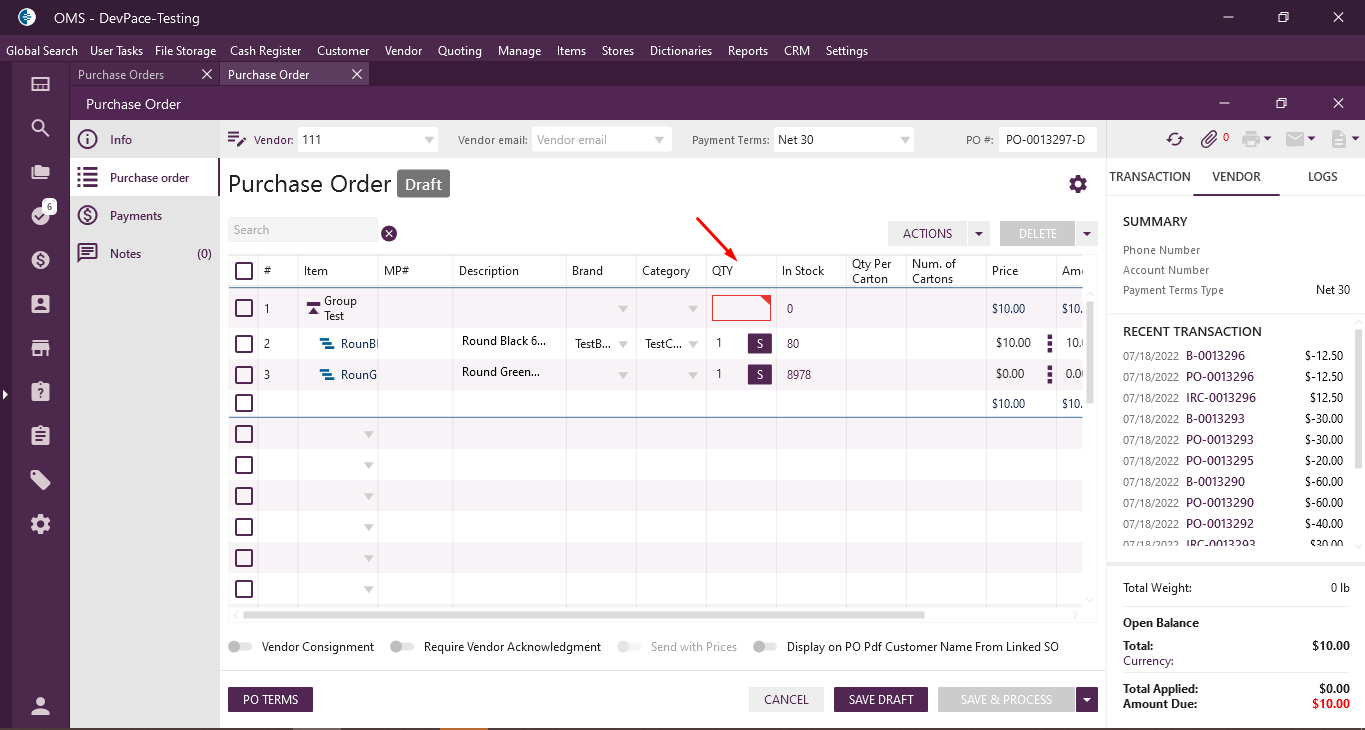Click the Save Draft button
The width and height of the screenshot is (1365, 730).
coord(881,700)
